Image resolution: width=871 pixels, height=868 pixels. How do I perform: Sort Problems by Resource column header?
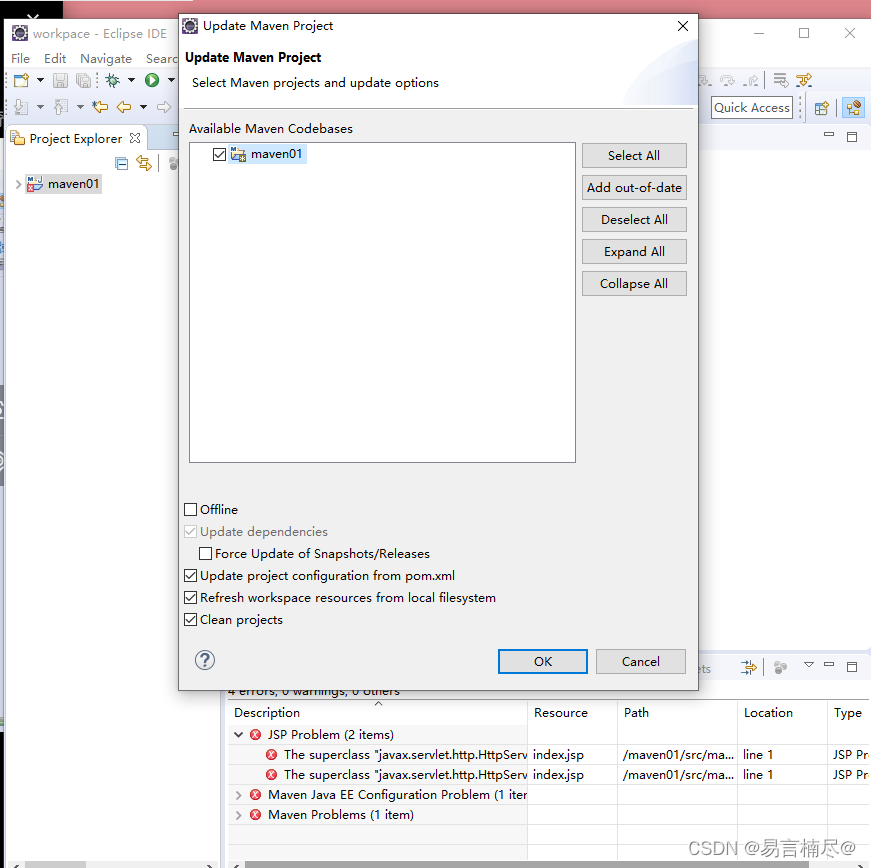(x=572, y=713)
